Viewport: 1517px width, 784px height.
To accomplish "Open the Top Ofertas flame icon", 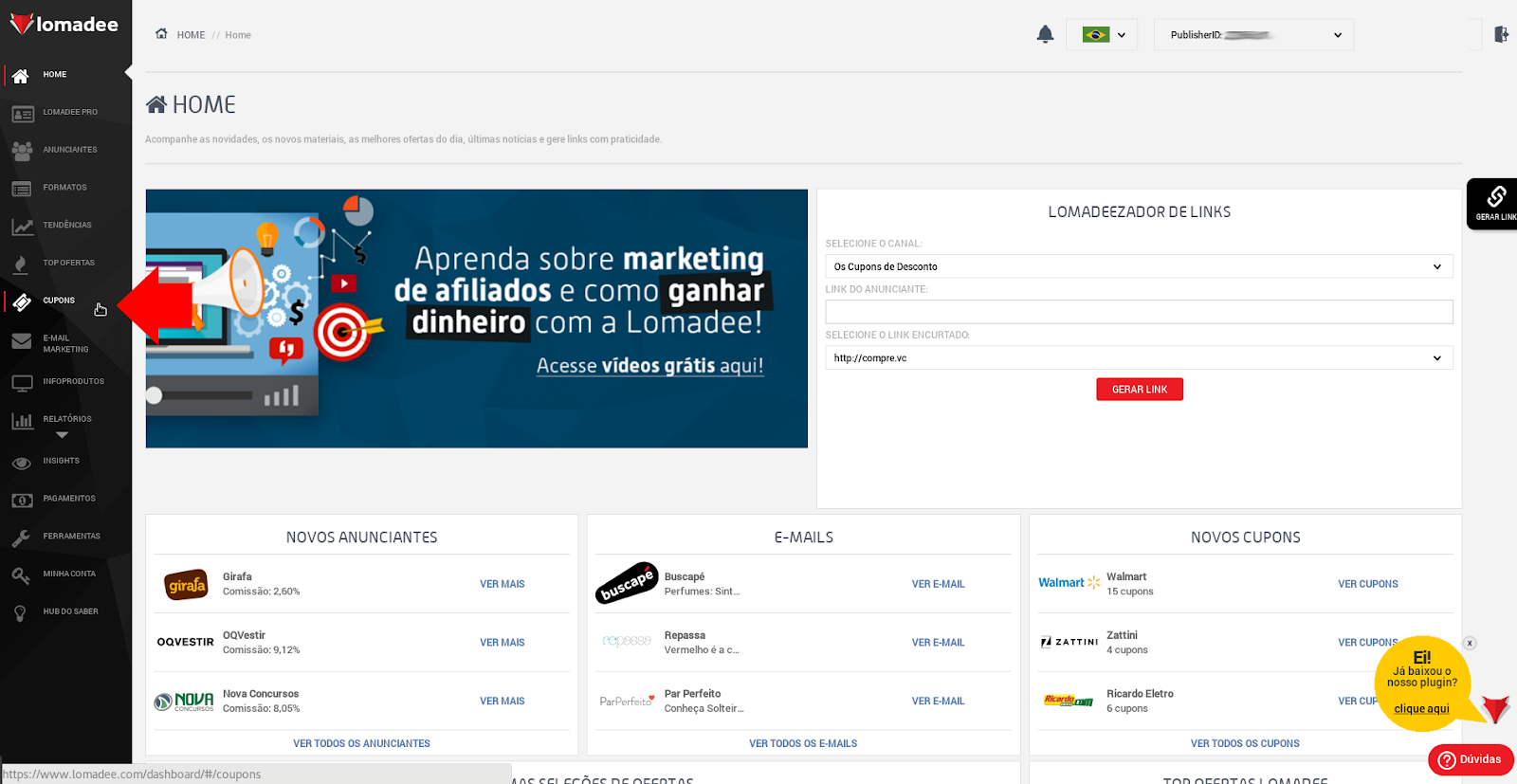I will (x=21, y=264).
